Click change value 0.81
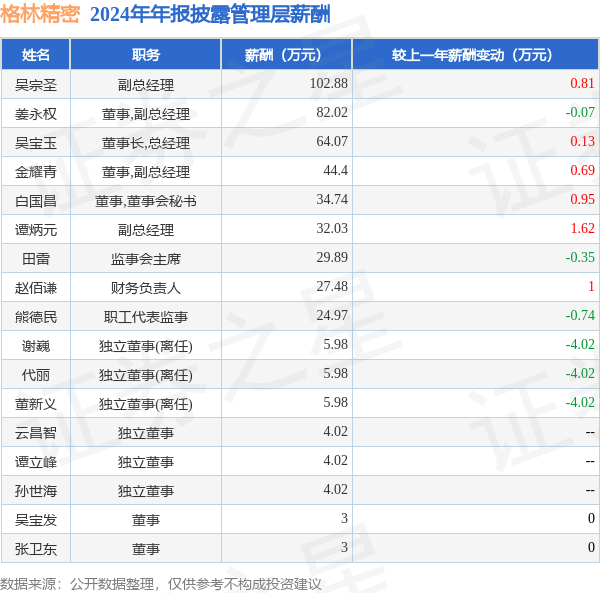Screen dimensions: 600x593 [582, 83]
